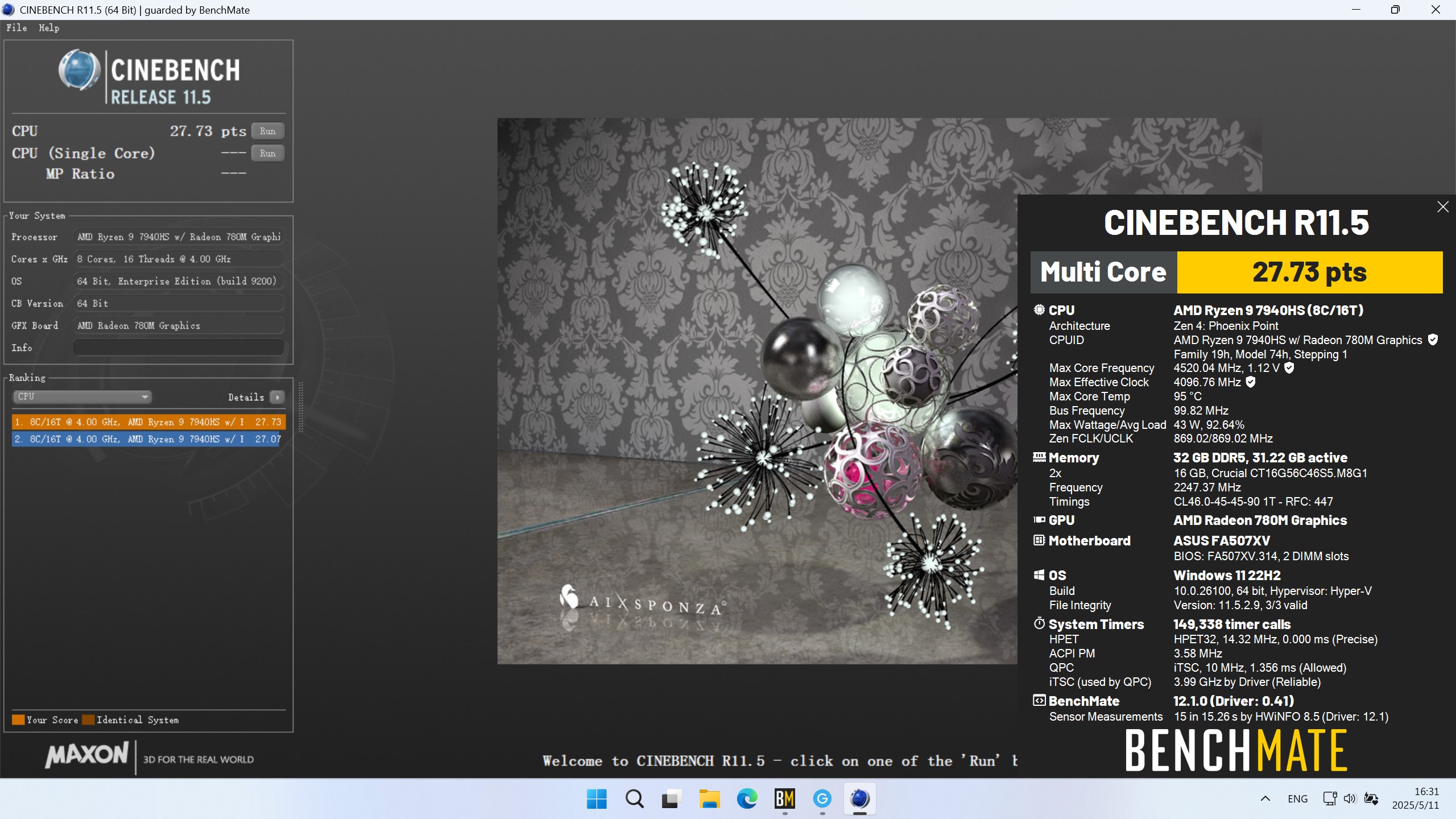Open Windows Search from taskbar

coord(634,799)
